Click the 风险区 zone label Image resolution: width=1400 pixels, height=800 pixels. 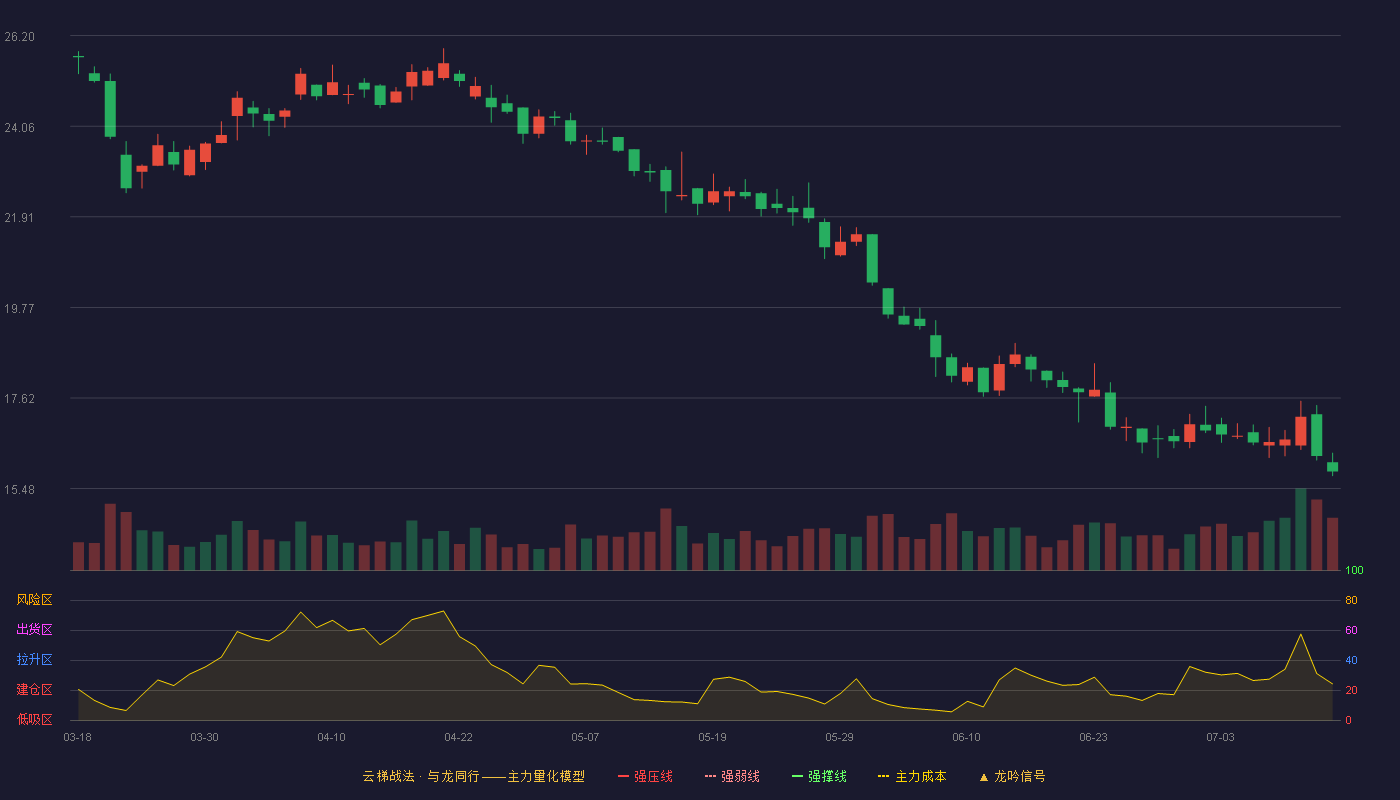(x=35, y=600)
